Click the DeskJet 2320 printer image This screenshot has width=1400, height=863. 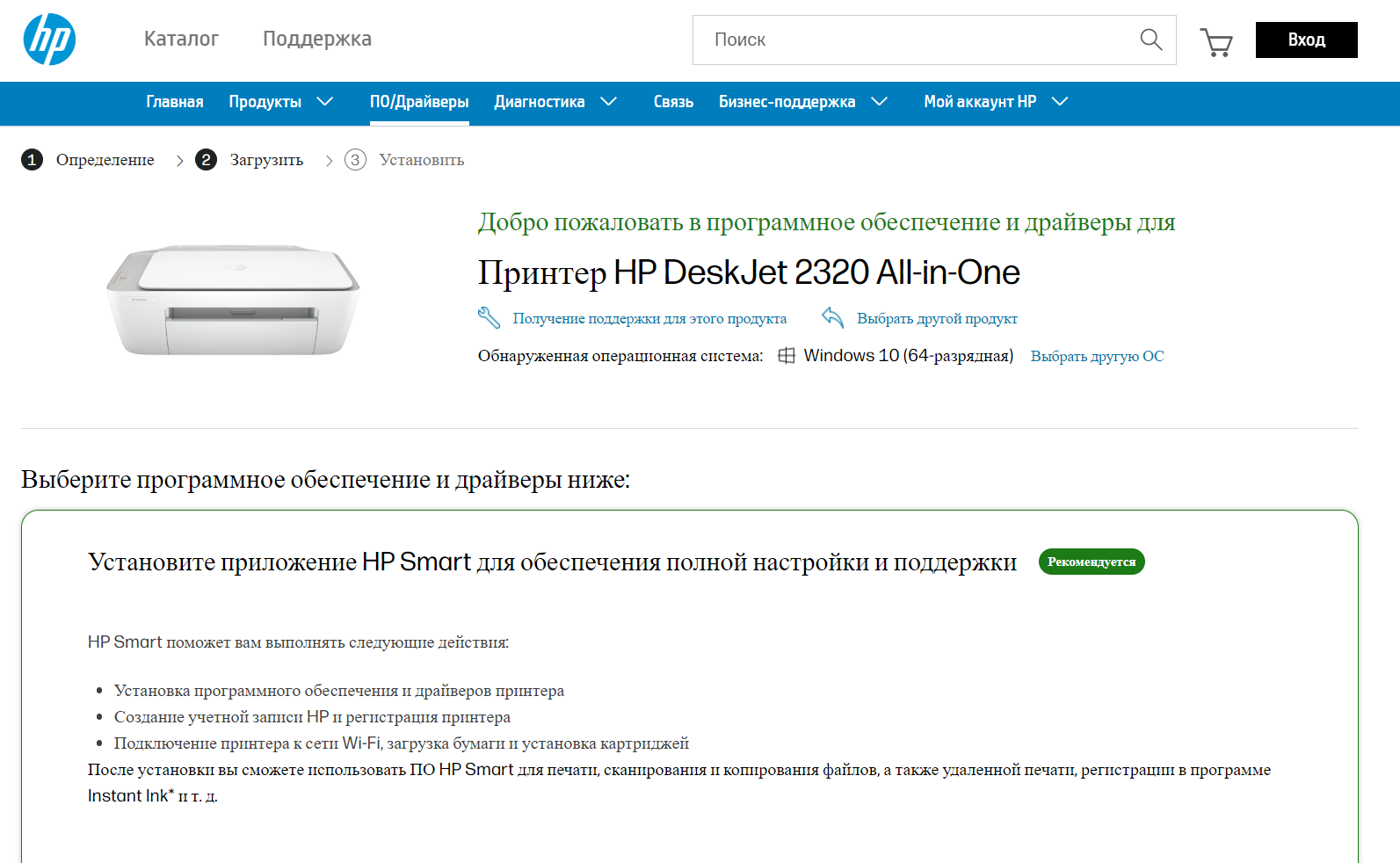(x=233, y=300)
